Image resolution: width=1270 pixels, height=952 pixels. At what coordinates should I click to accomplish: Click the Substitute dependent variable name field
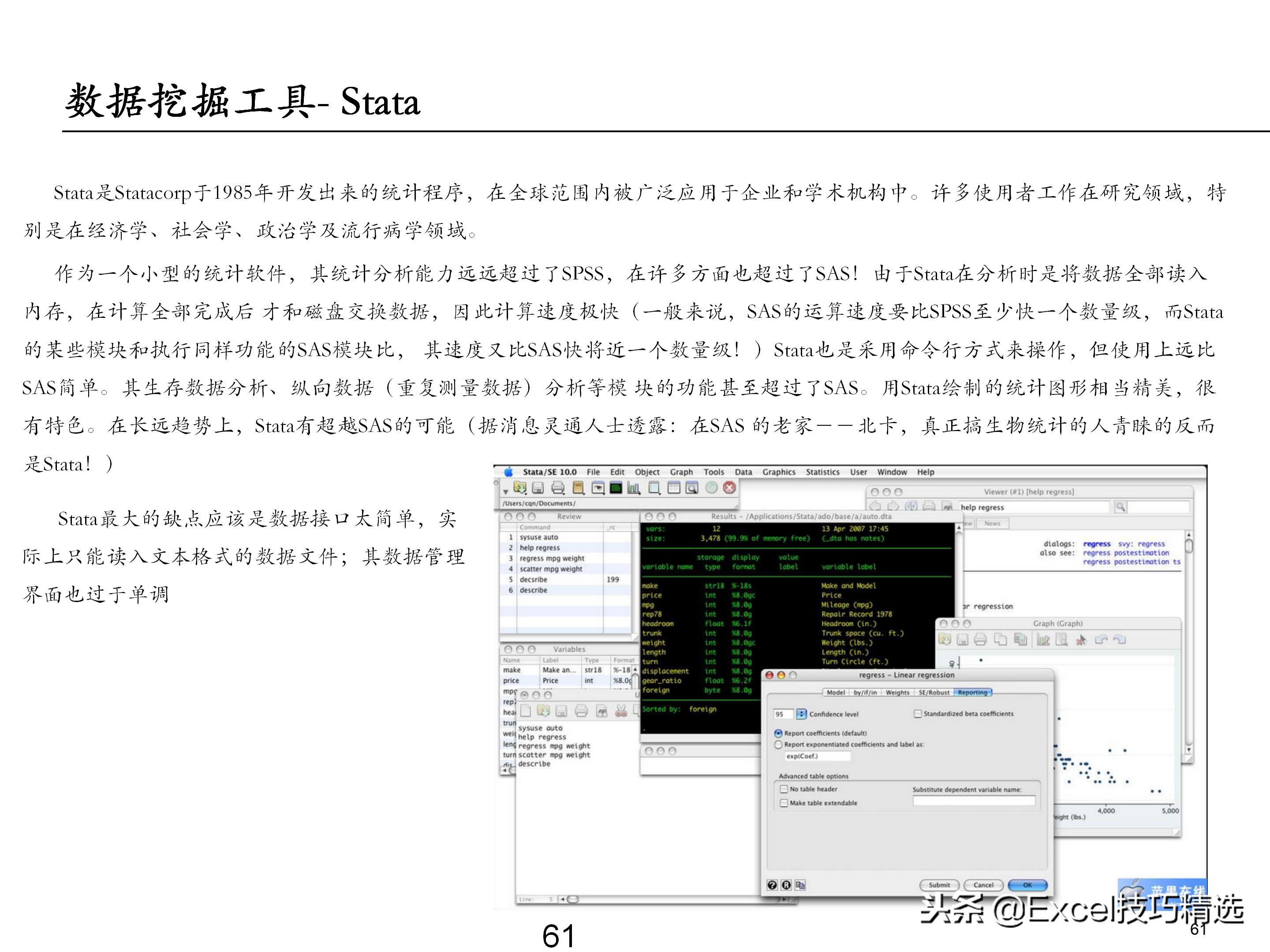(974, 800)
